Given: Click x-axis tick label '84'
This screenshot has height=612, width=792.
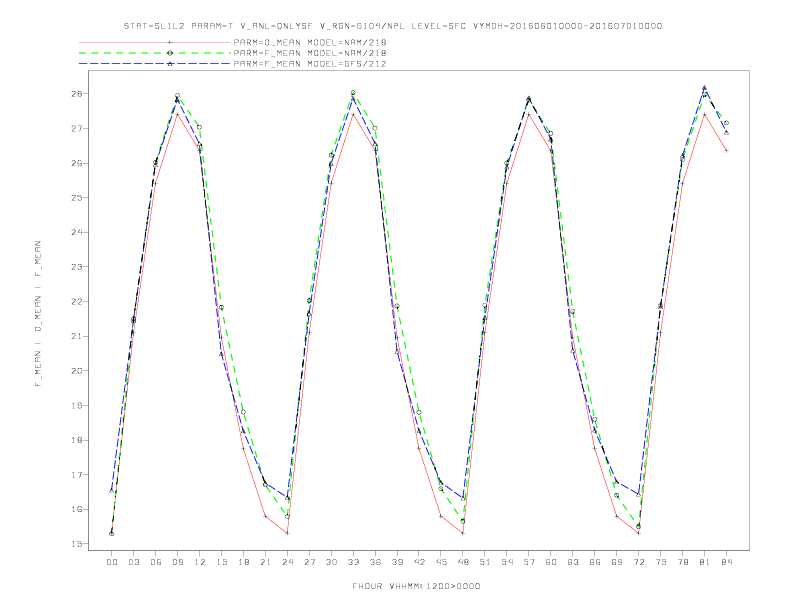Looking at the screenshot, I should [x=727, y=562].
